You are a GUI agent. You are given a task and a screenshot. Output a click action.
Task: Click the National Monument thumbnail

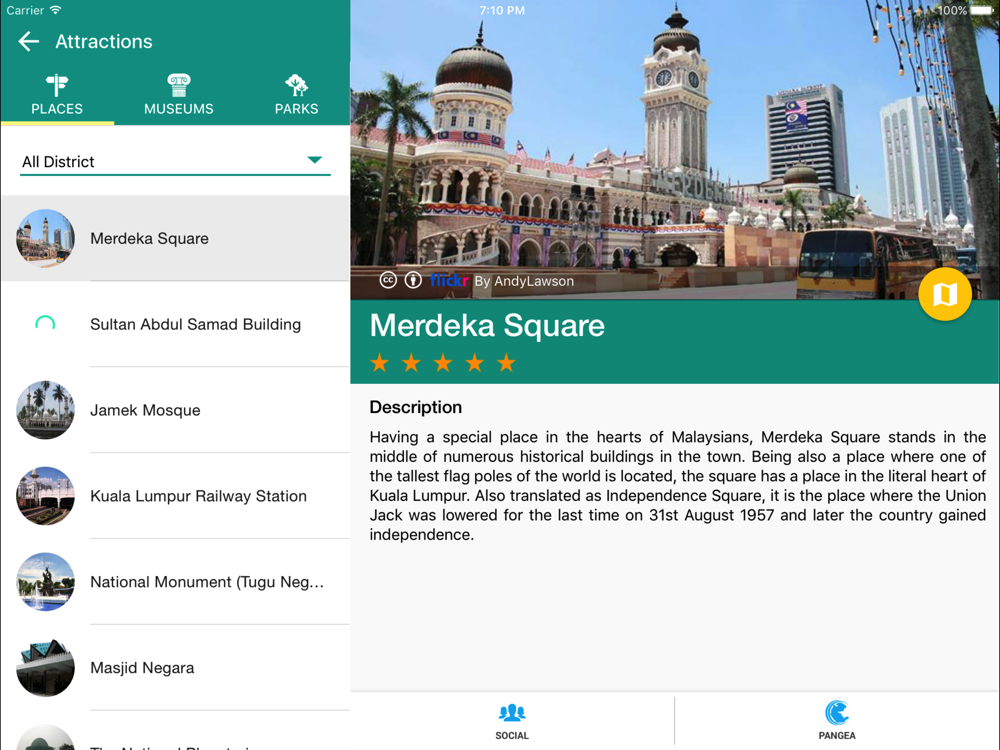pyautogui.click(x=45, y=582)
